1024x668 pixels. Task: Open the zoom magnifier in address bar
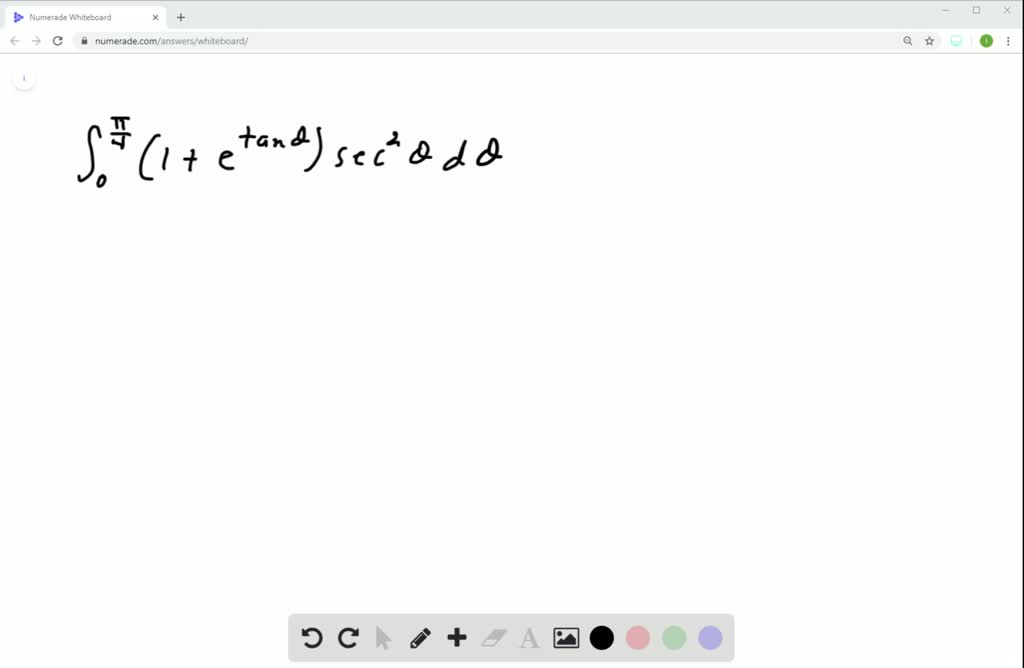908,41
